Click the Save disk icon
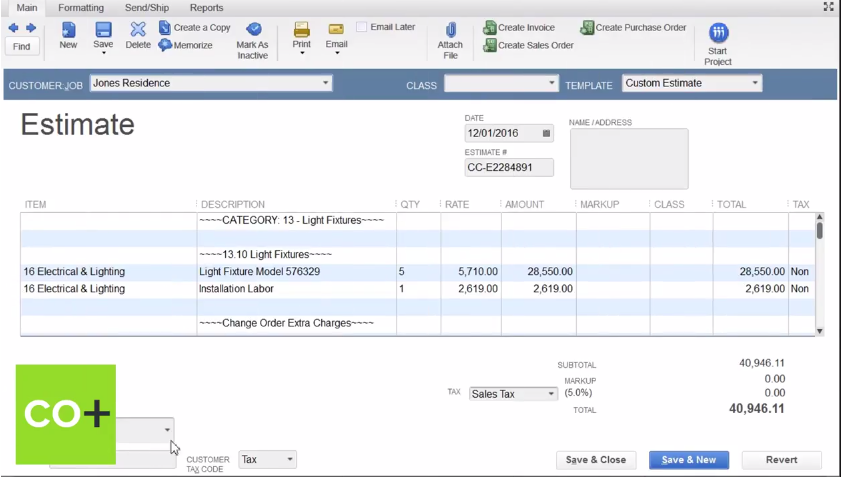 pyautogui.click(x=103, y=30)
